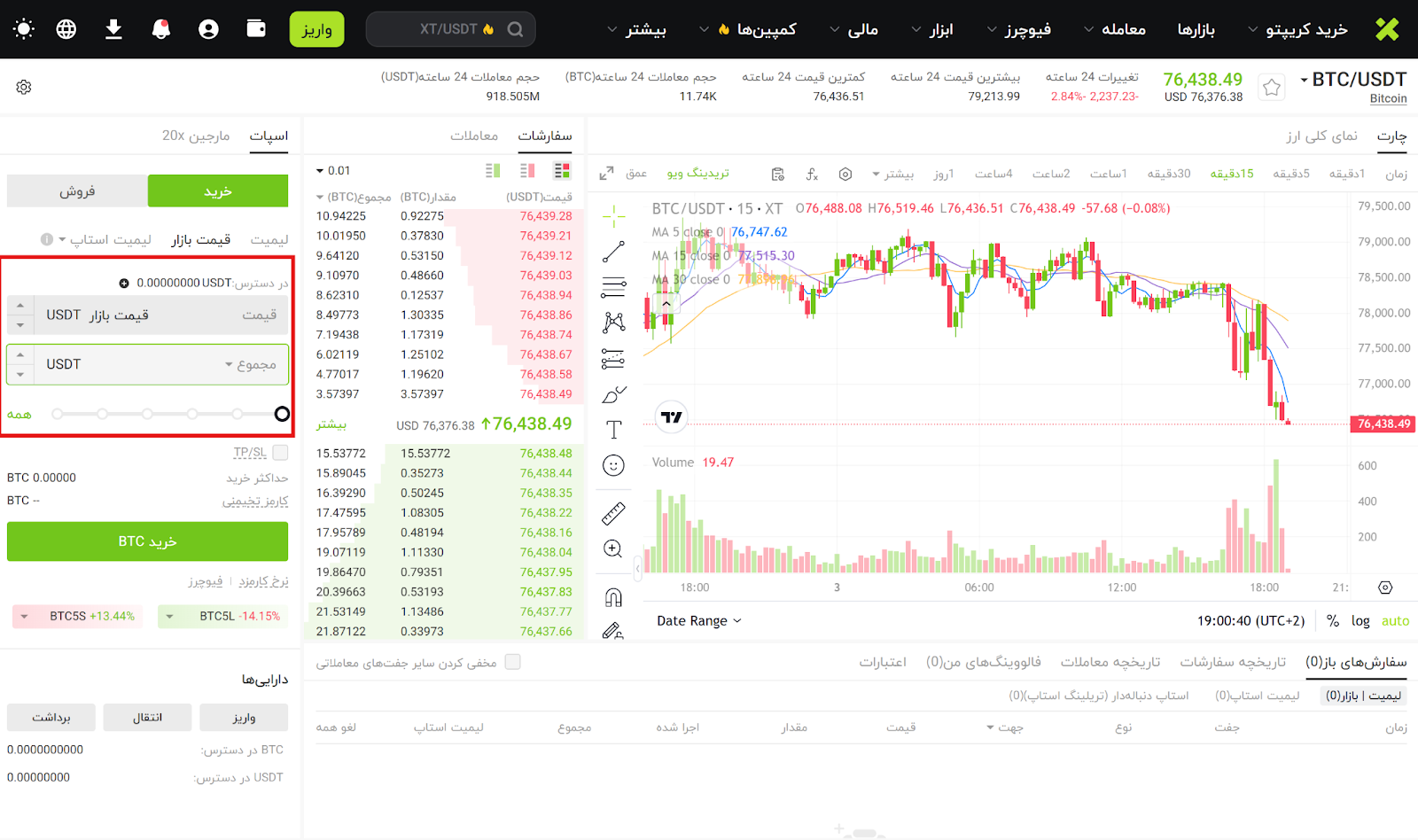Viewport: 1418px width, 840px height.
Task: Click the green خرید BTC buy button
Action: click(x=147, y=541)
